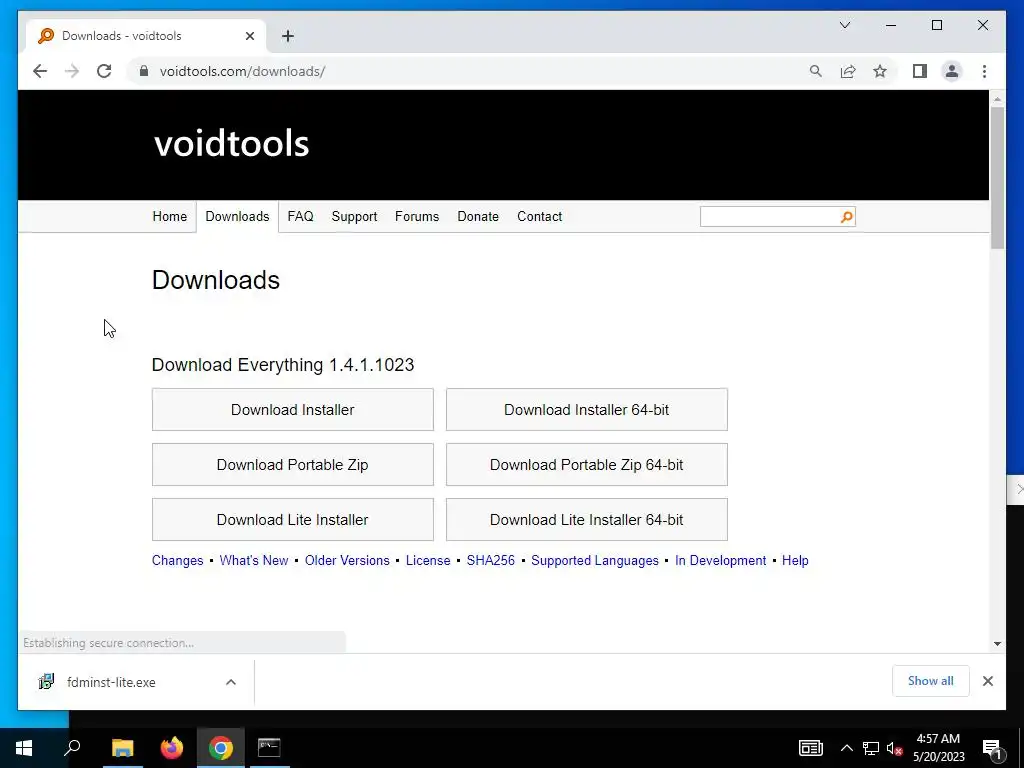Click the scrollbar up arrow
The image size is (1024, 768).
click(x=997, y=99)
